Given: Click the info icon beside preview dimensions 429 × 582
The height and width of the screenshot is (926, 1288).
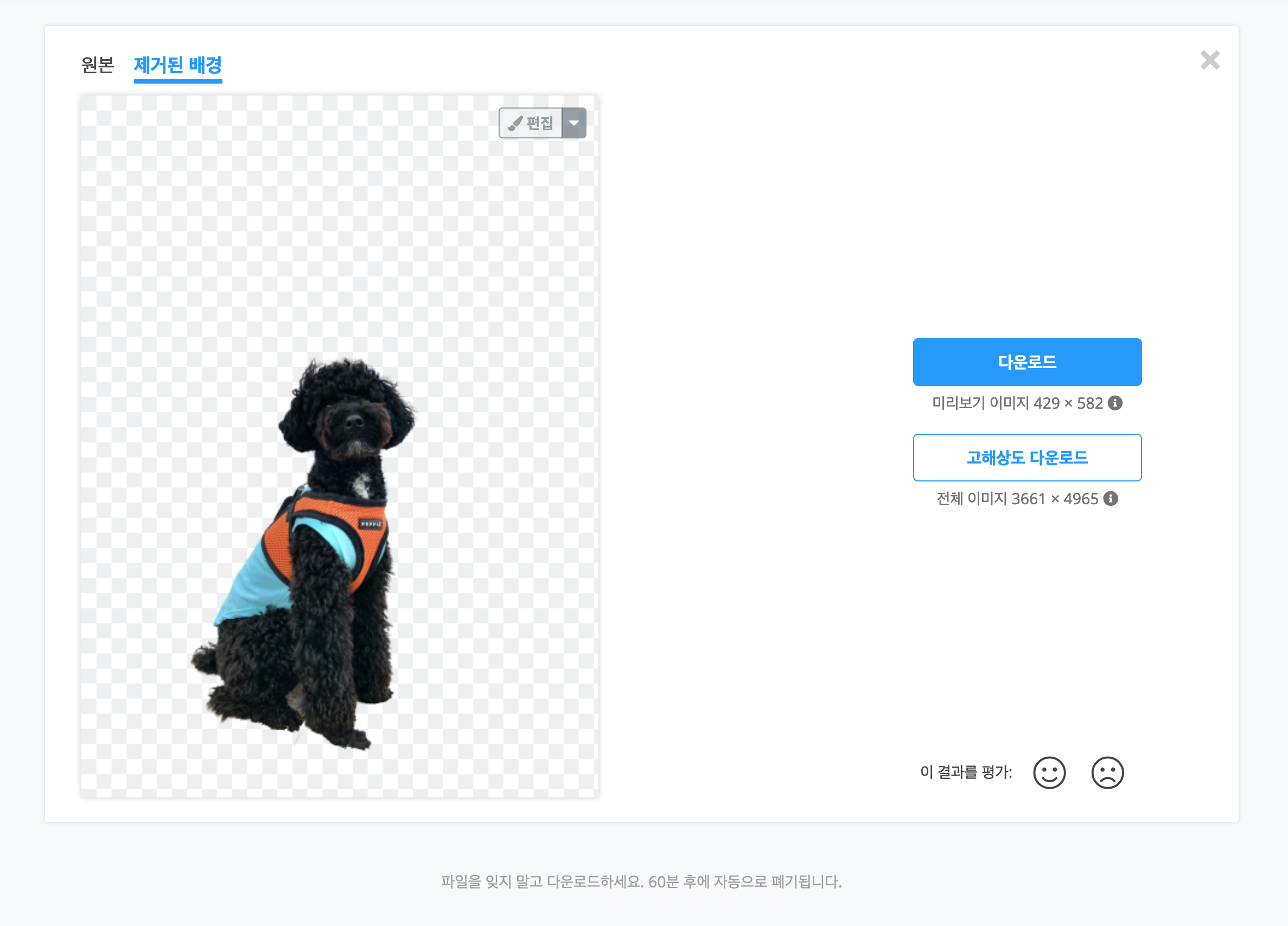Looking at the screenshot, I should click(x=1117, y=403).
